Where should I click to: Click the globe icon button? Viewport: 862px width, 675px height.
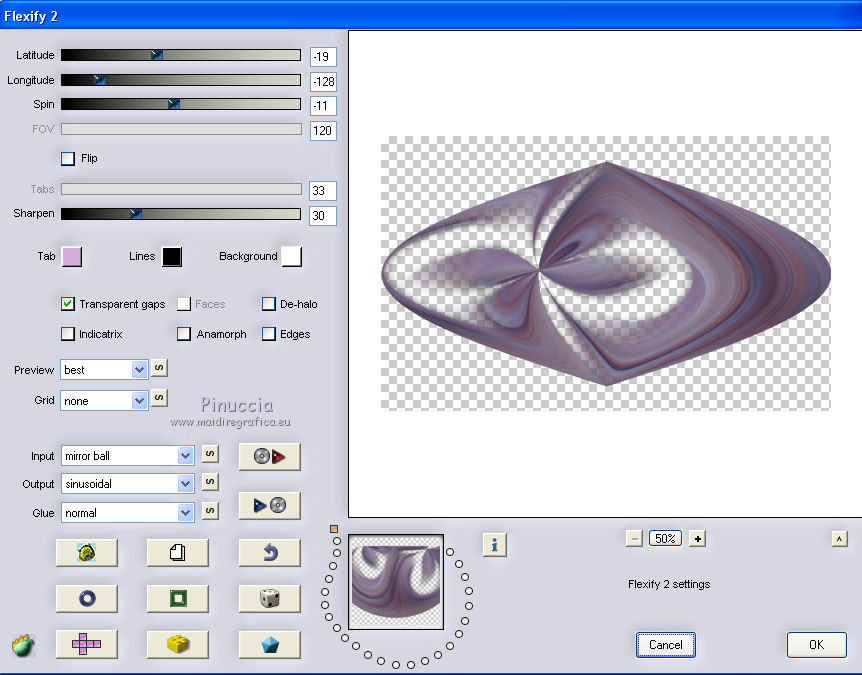[86, 552]
